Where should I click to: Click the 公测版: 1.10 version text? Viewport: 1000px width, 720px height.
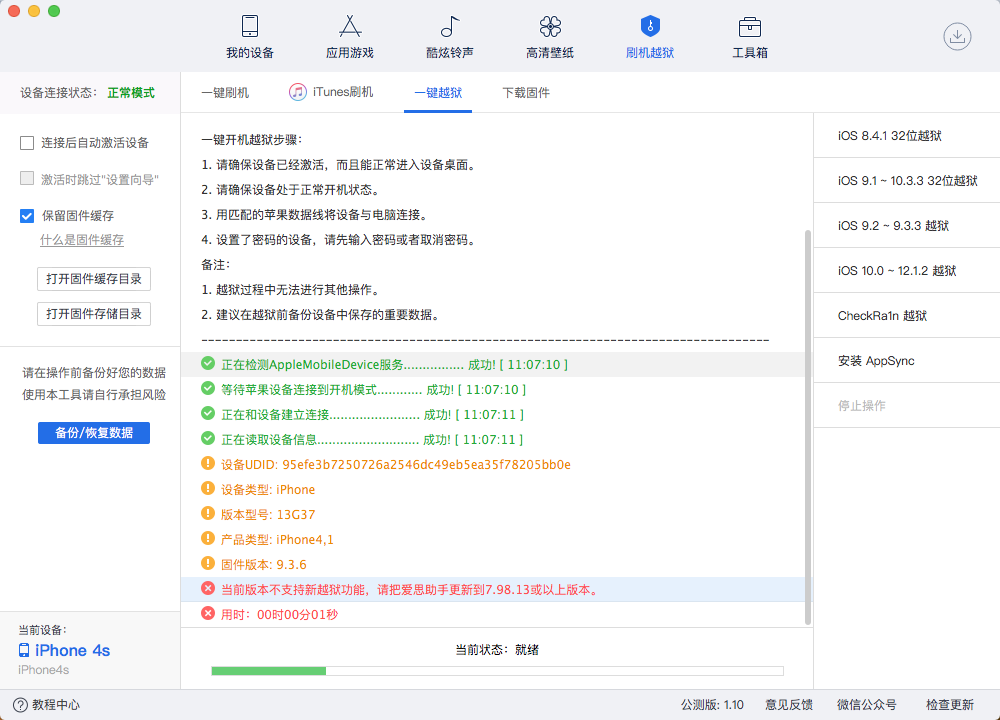coord(712,705)
